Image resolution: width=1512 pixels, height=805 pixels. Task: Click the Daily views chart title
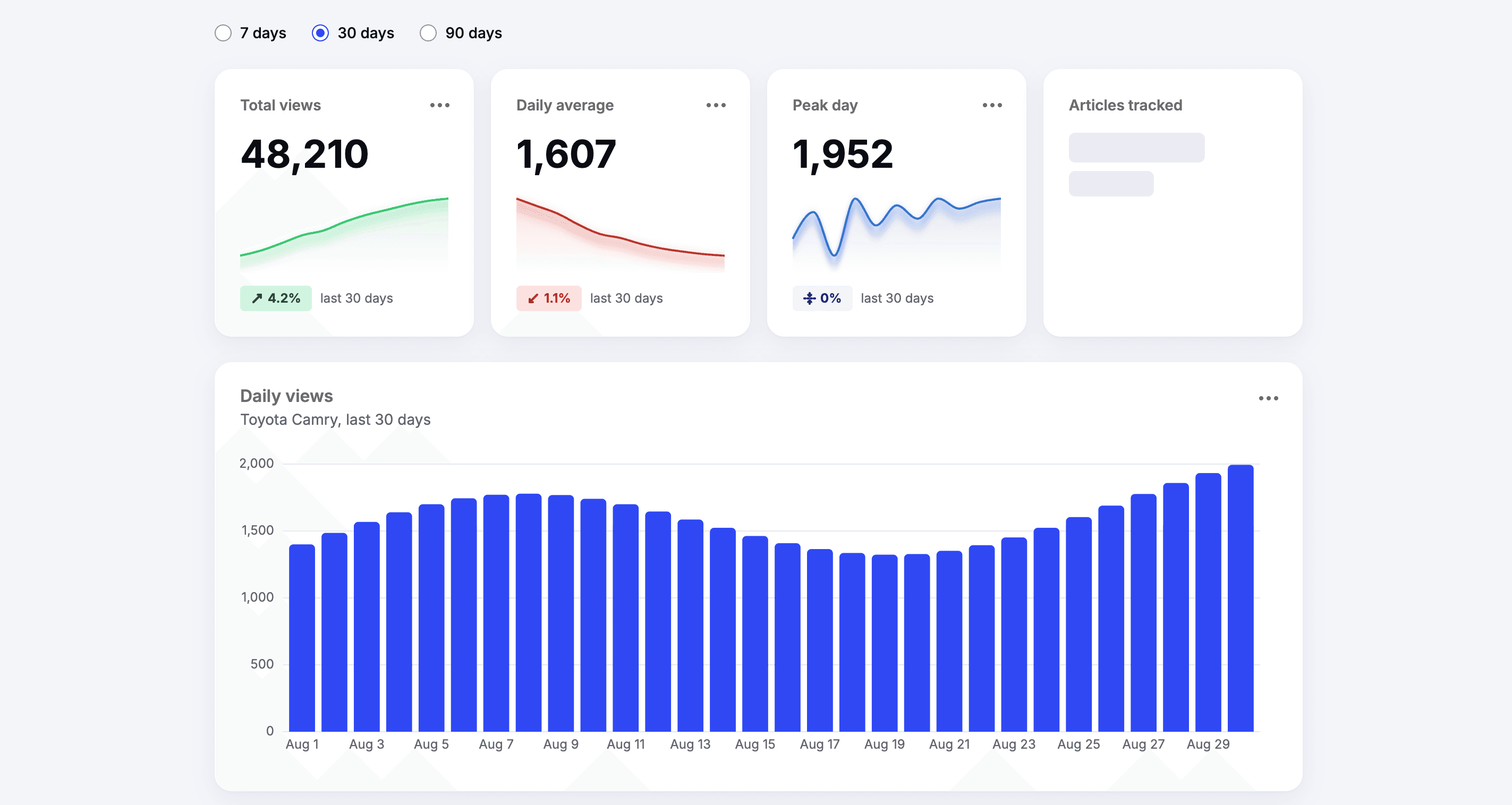(286, 396)
